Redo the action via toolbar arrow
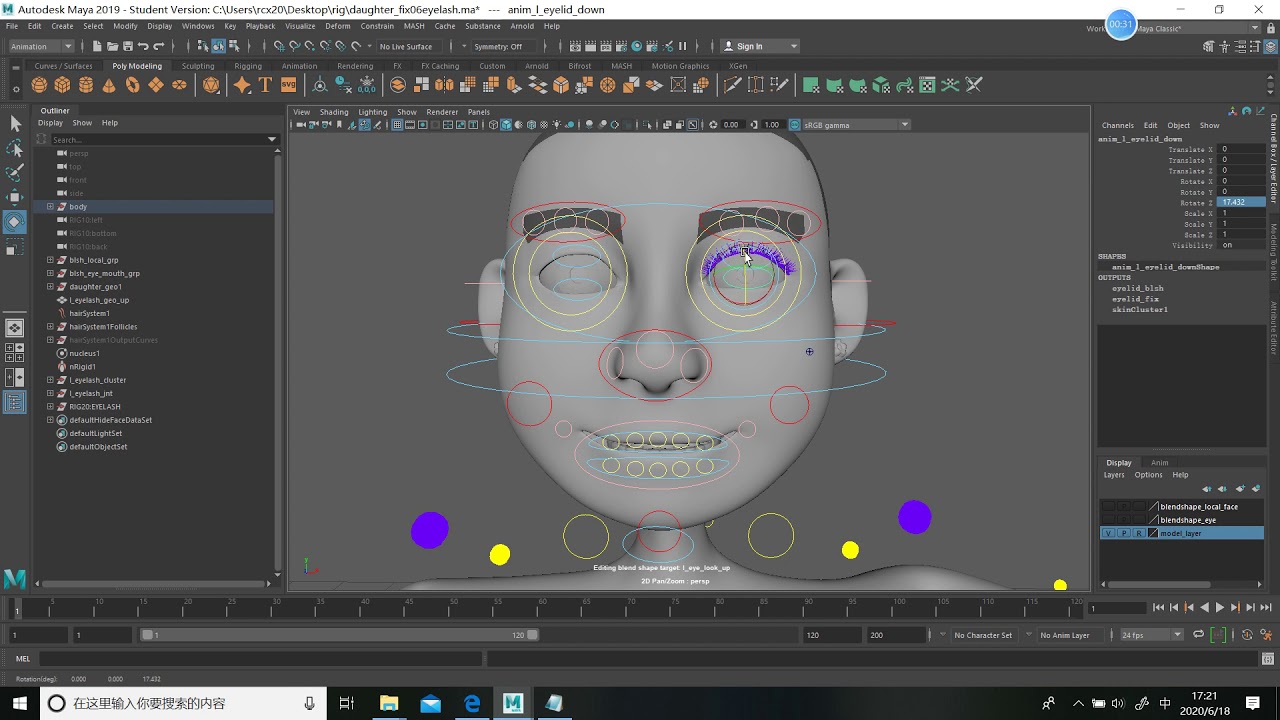This screenshot has height=720, width=1280. click(158, 46)
